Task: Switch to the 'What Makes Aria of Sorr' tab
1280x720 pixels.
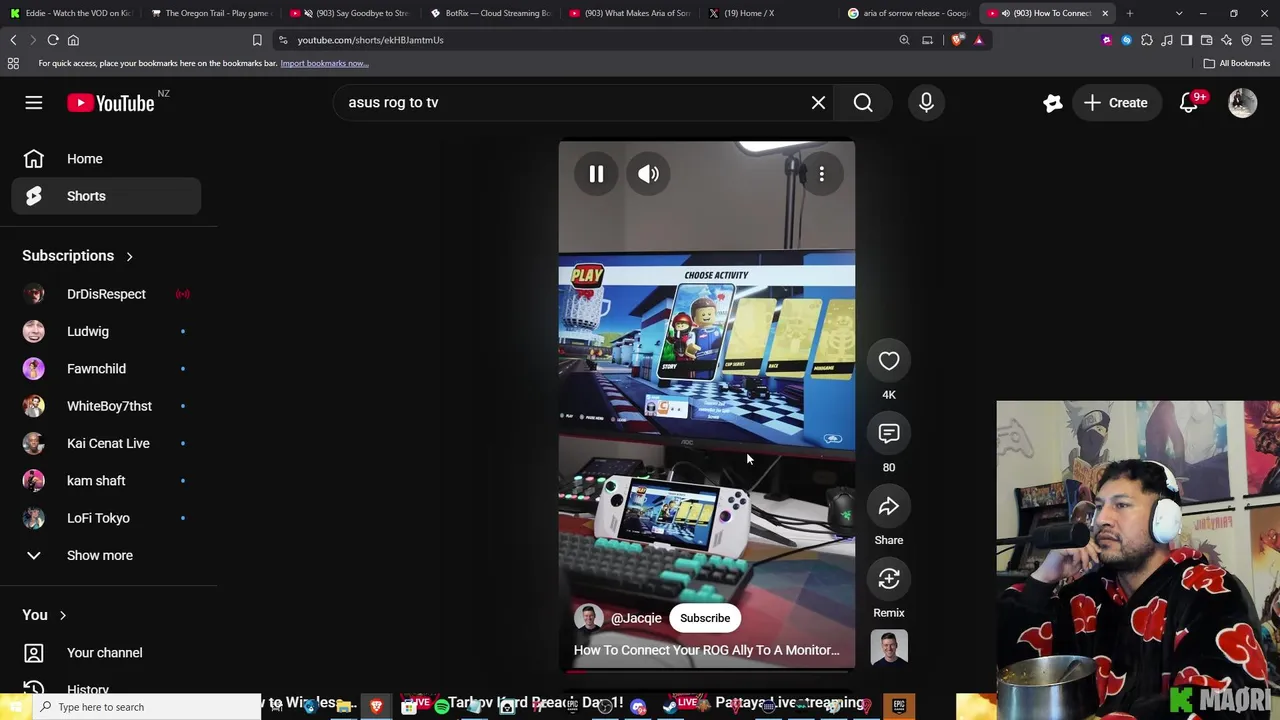Action: point(629,13)
